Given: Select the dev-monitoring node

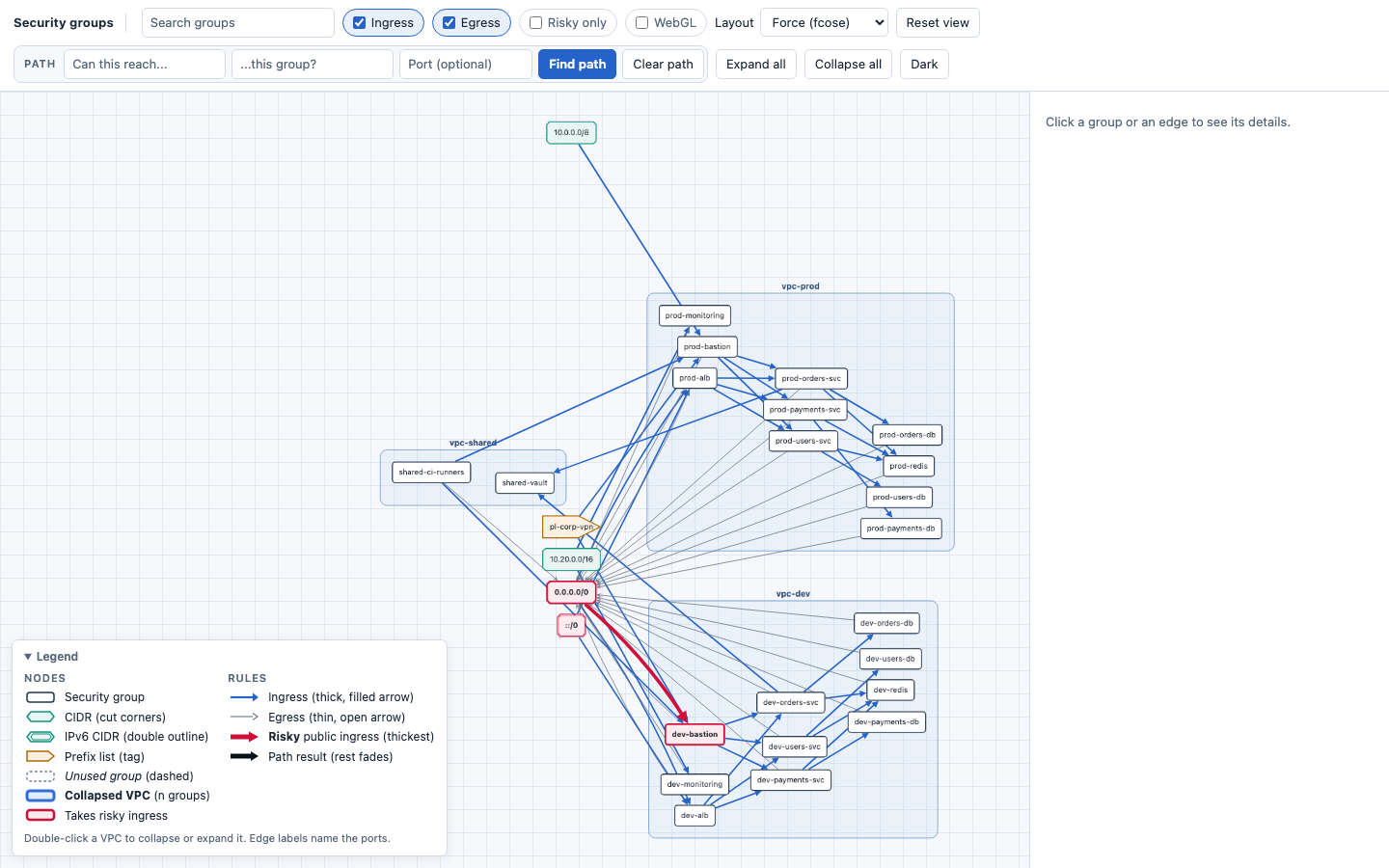Looking at the screenshot, I should (x=694, y=784).
